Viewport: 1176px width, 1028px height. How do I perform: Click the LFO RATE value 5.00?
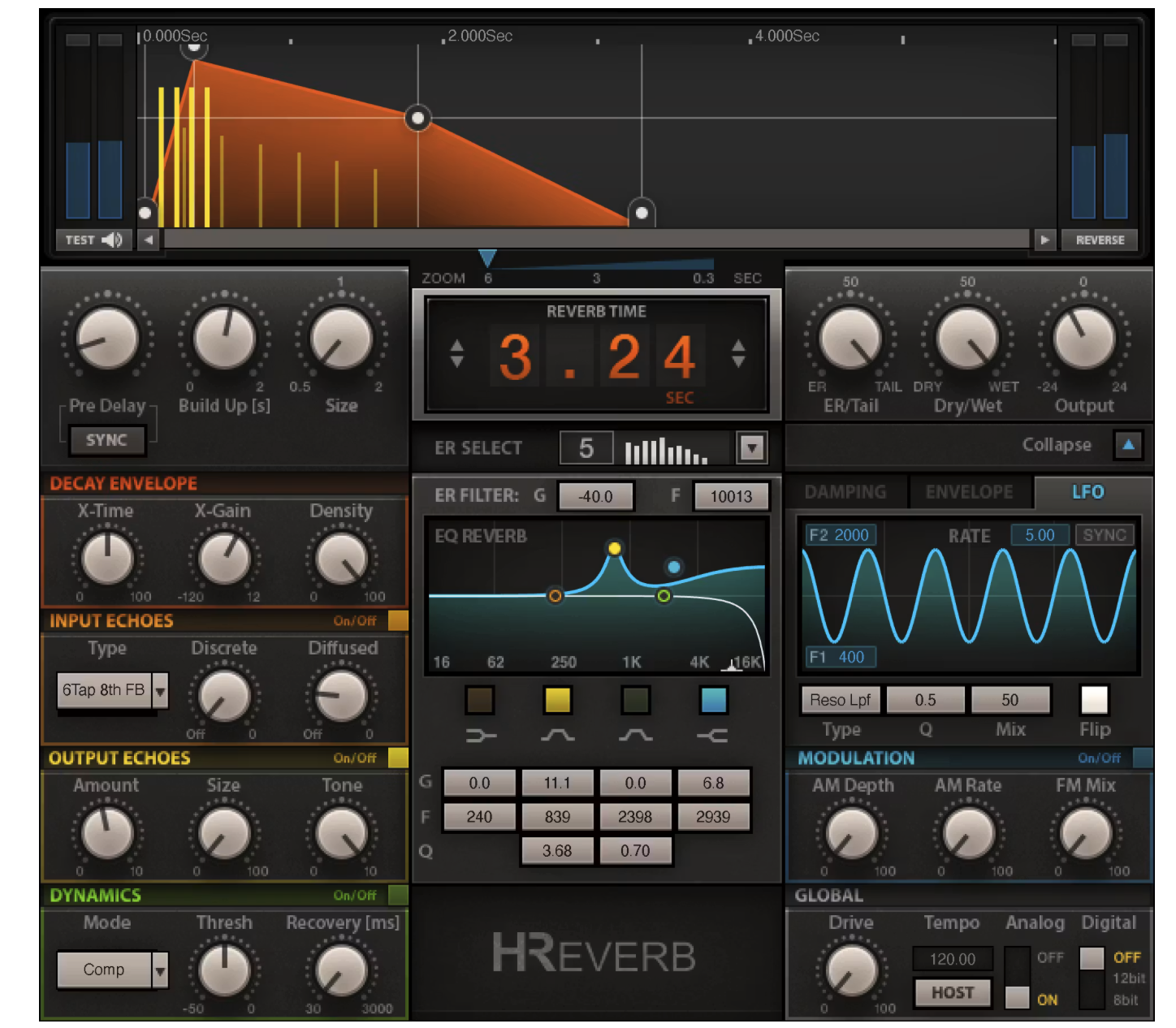(1040, 535)
